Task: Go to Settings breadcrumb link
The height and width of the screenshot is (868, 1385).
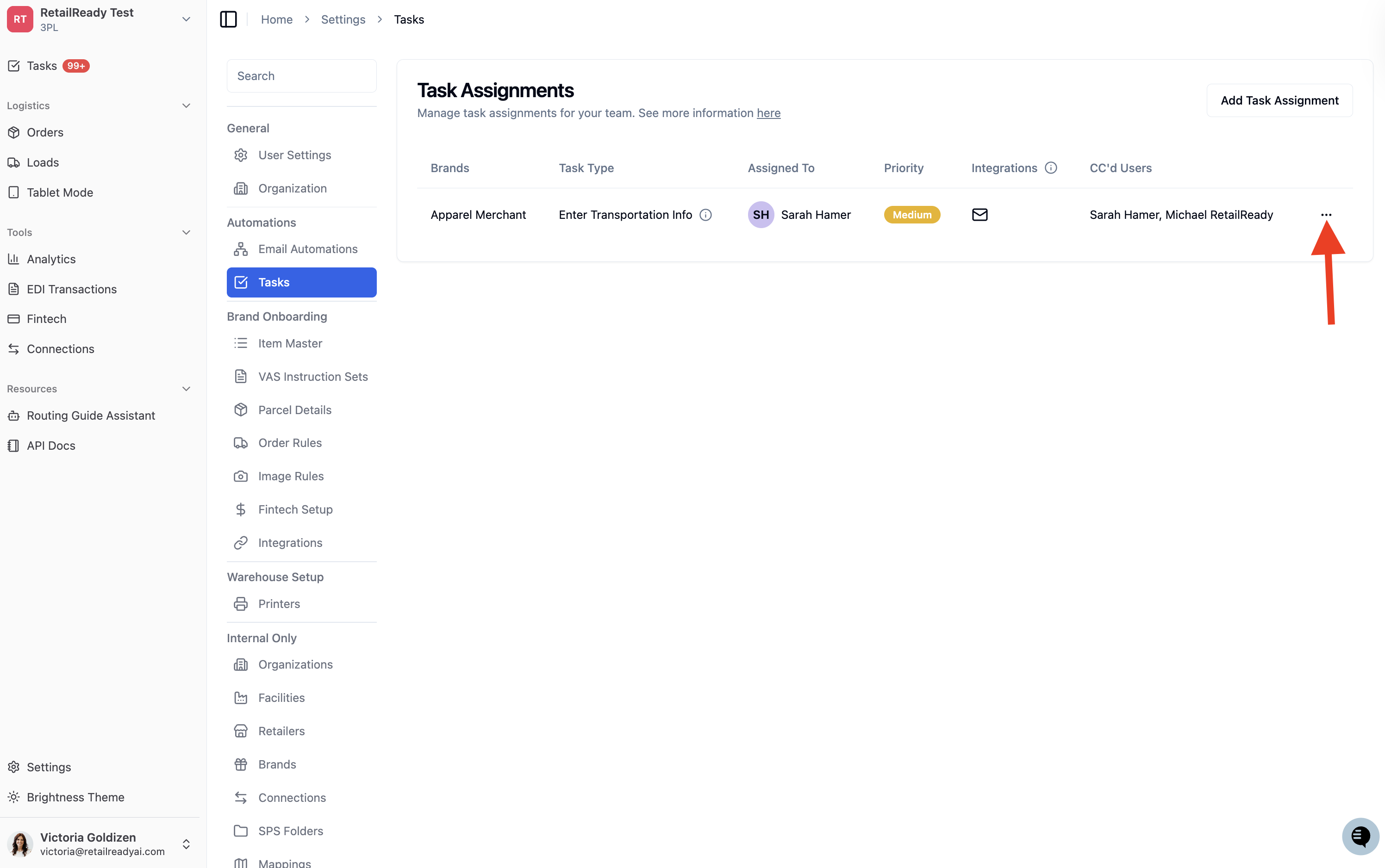Action: click(x=343, y=19)
